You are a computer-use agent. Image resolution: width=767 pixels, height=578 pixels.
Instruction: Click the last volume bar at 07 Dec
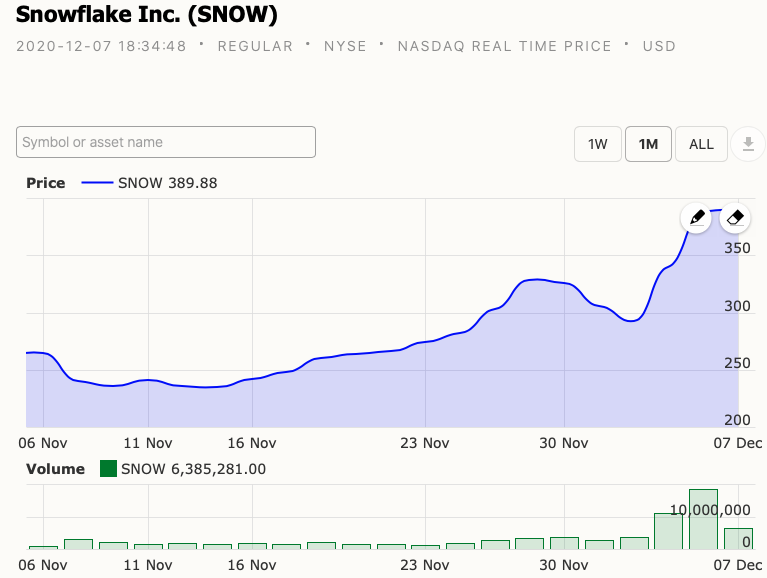coord(738,538)
